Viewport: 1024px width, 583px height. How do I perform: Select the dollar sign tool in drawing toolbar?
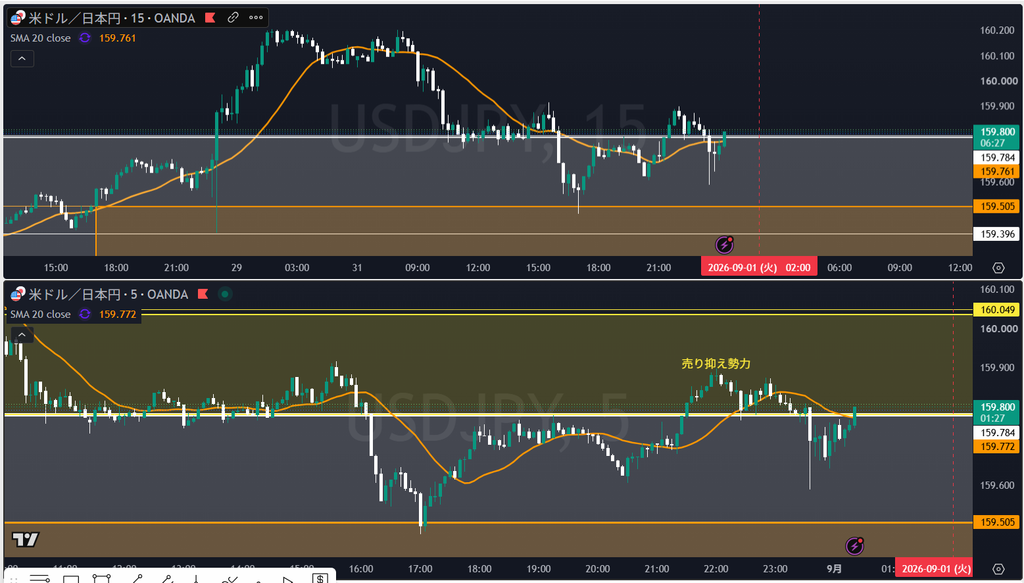point(319,578)
